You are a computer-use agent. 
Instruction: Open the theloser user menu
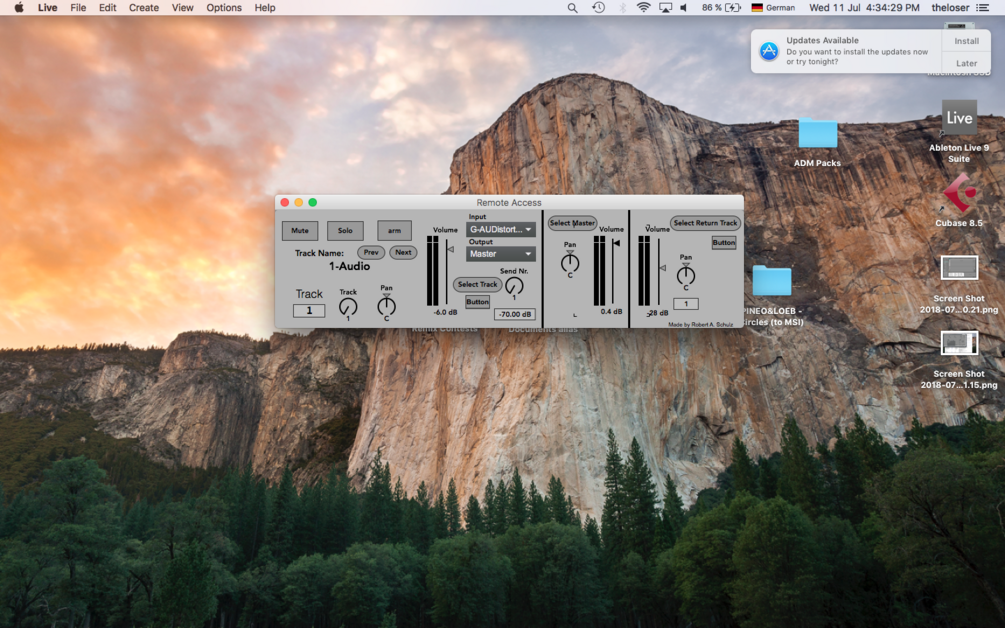pyautogui.click(x=950, y=8)
